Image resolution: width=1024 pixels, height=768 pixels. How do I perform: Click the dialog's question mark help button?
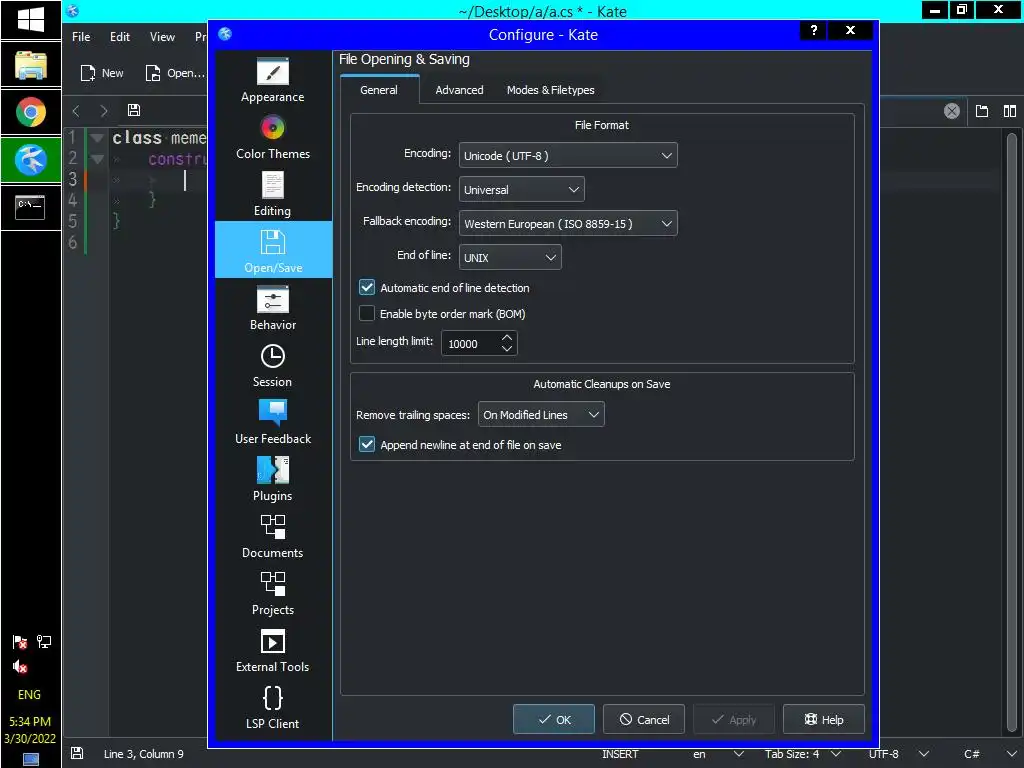point(813,30)
